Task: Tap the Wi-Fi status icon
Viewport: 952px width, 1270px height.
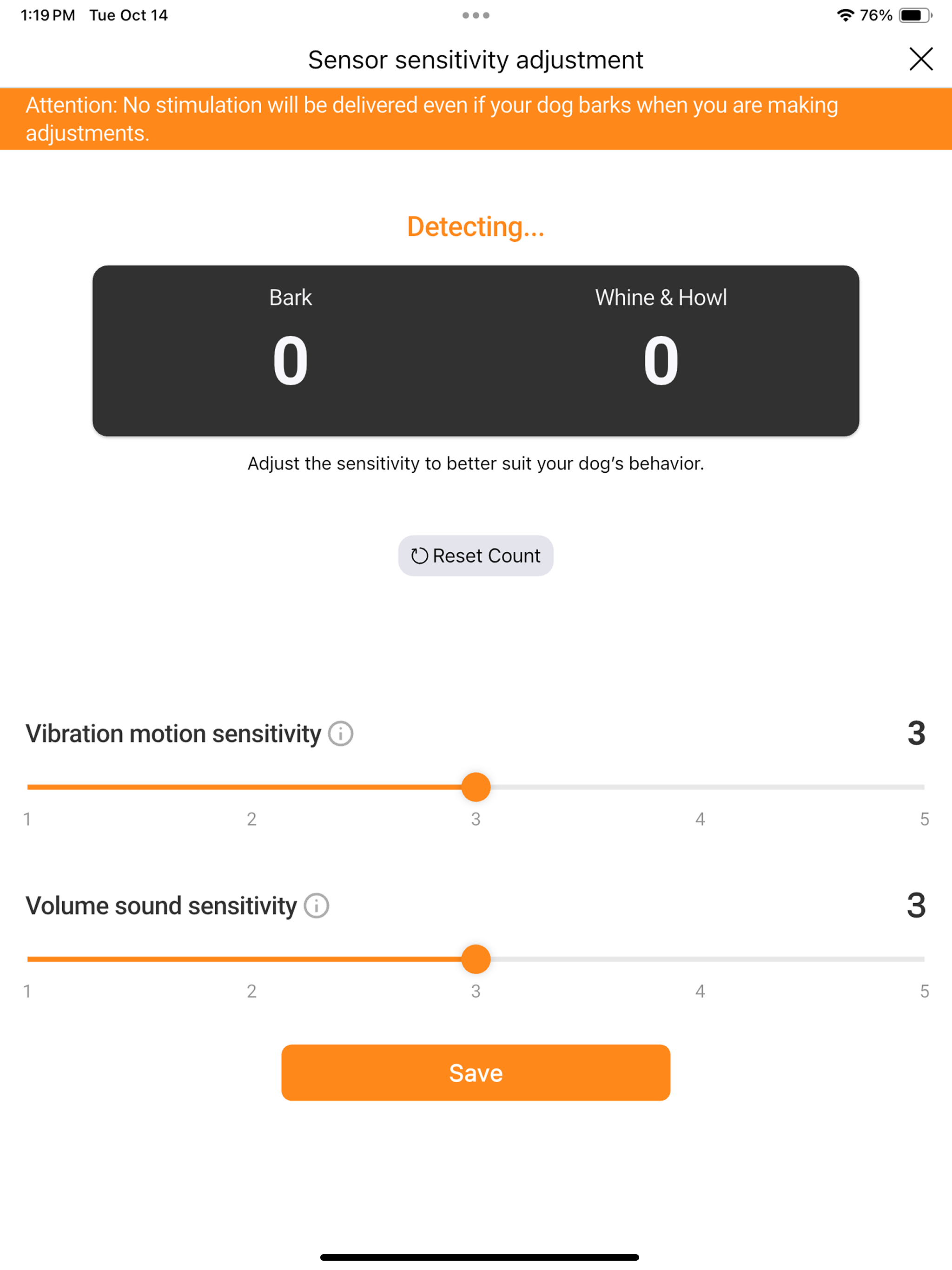Action: click(845, 15)
